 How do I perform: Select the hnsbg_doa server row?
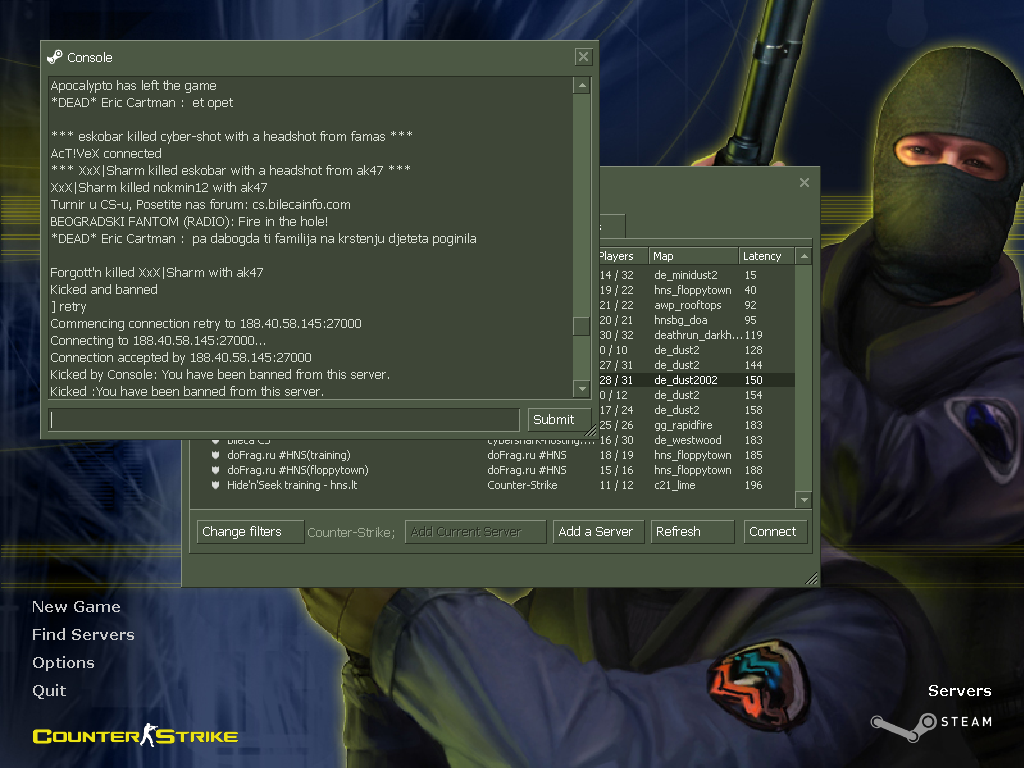pos(696,320)
